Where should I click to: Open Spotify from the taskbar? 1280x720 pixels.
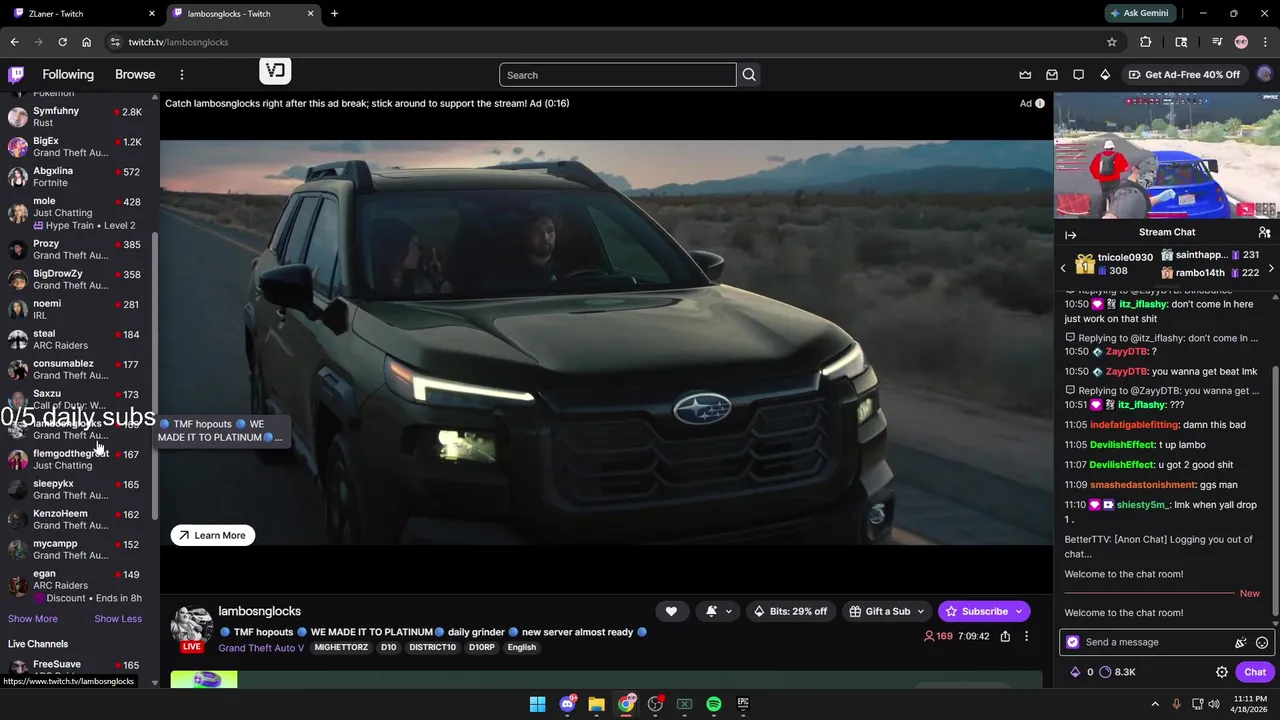click(714, 704)
